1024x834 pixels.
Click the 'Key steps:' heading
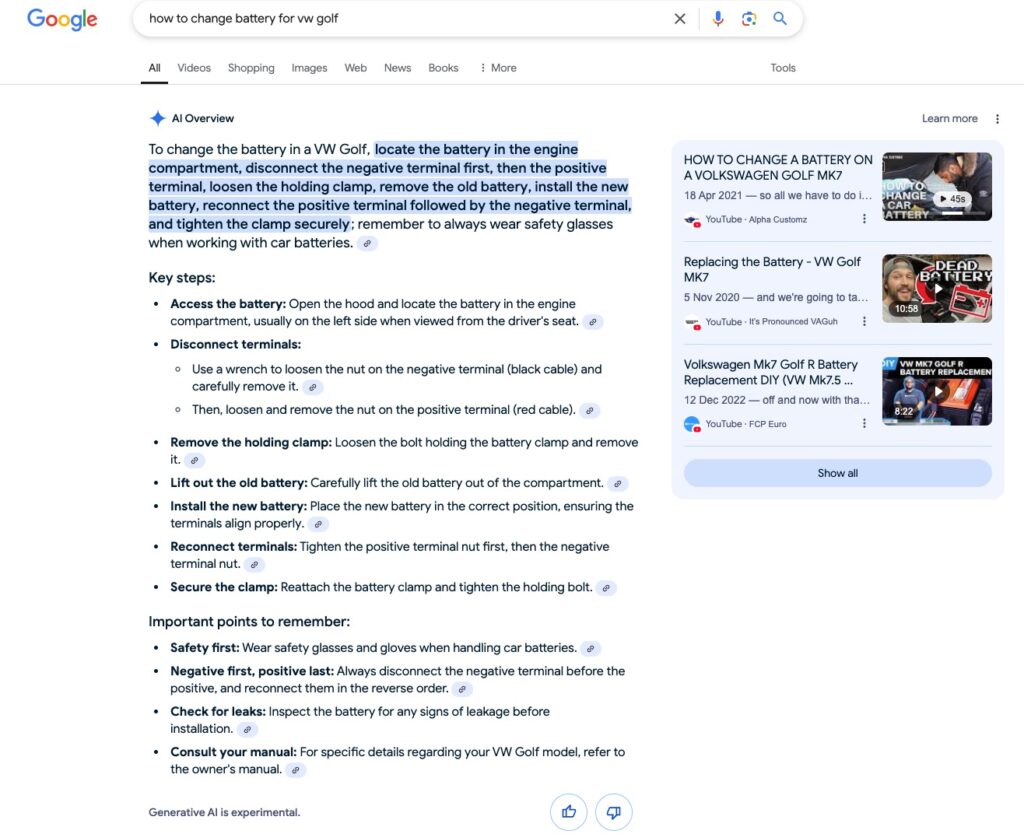tap(182, 278)
